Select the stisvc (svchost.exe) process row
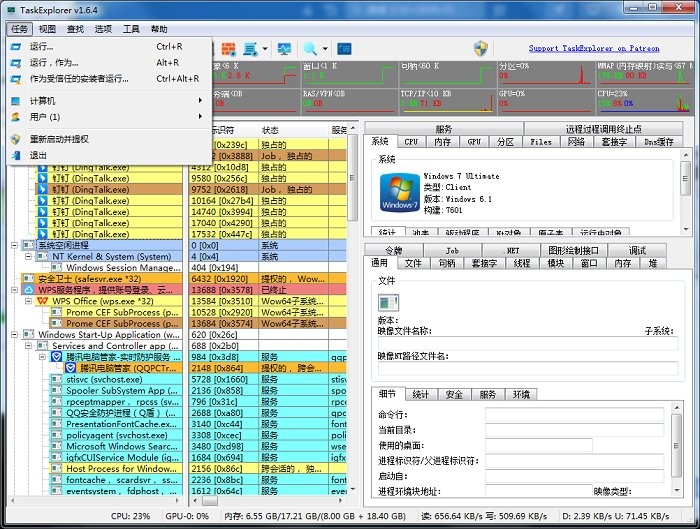 click(x=105, y=379)
